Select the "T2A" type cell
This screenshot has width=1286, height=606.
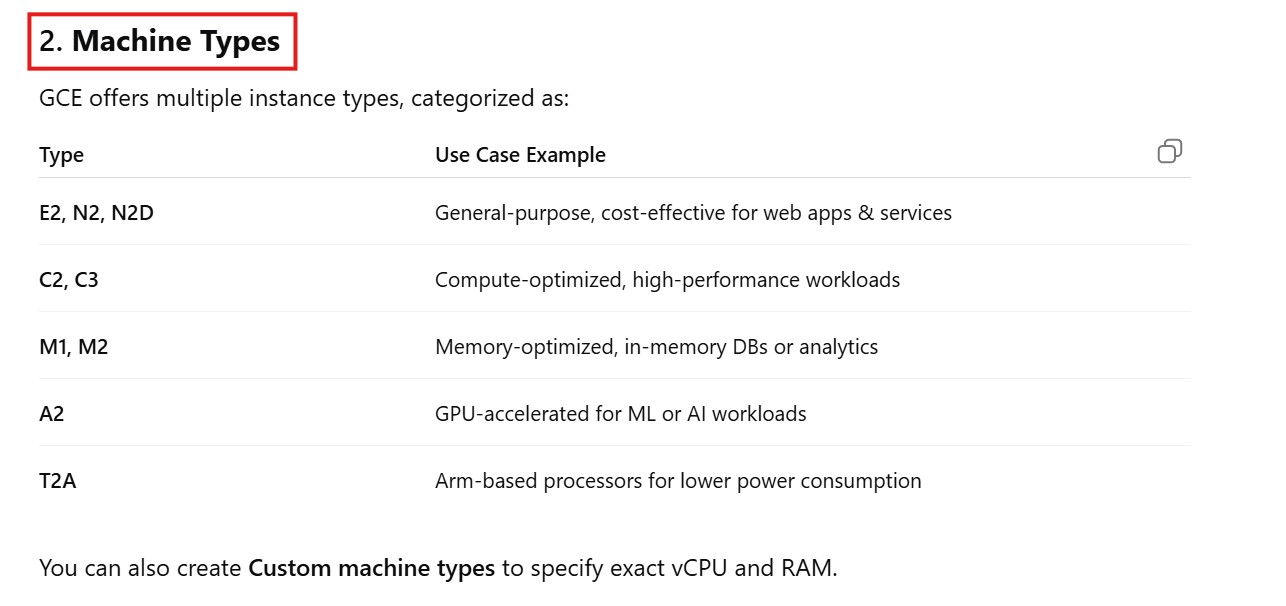click(58, 481)
